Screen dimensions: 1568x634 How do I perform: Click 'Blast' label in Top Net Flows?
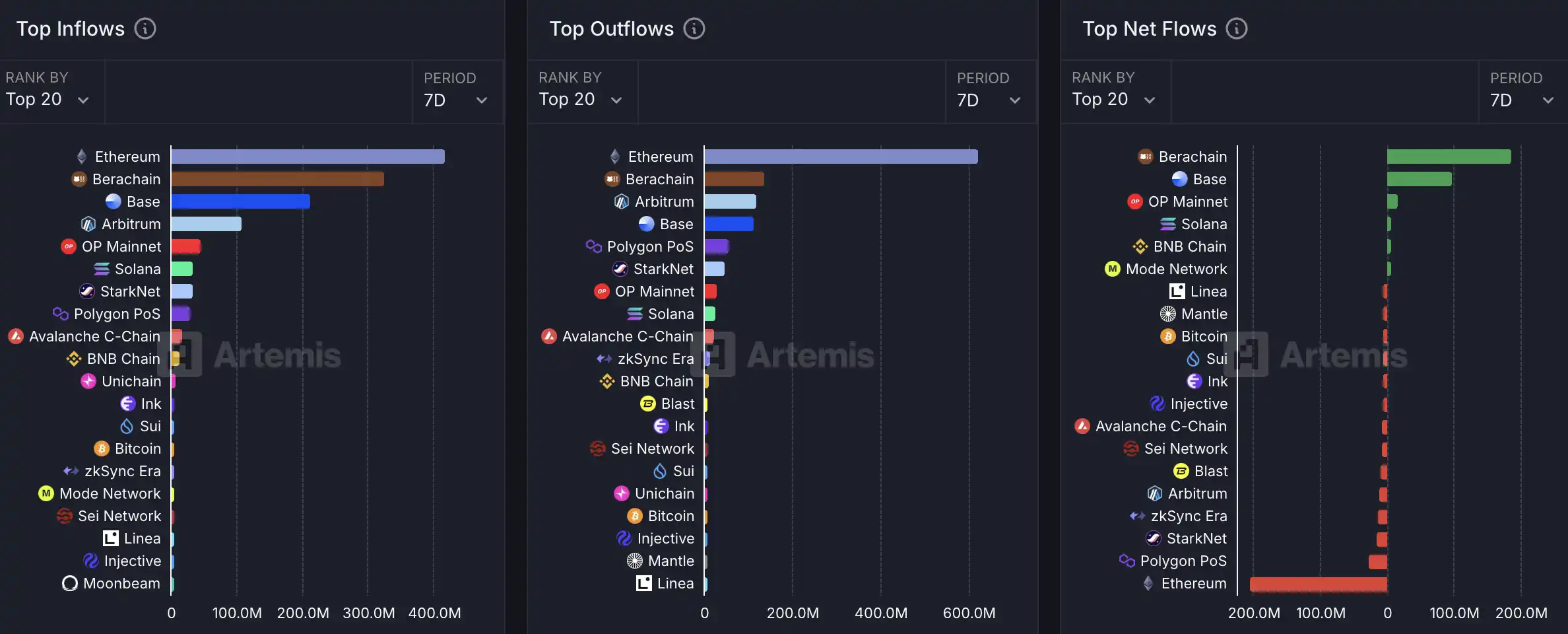(1210, 471)
